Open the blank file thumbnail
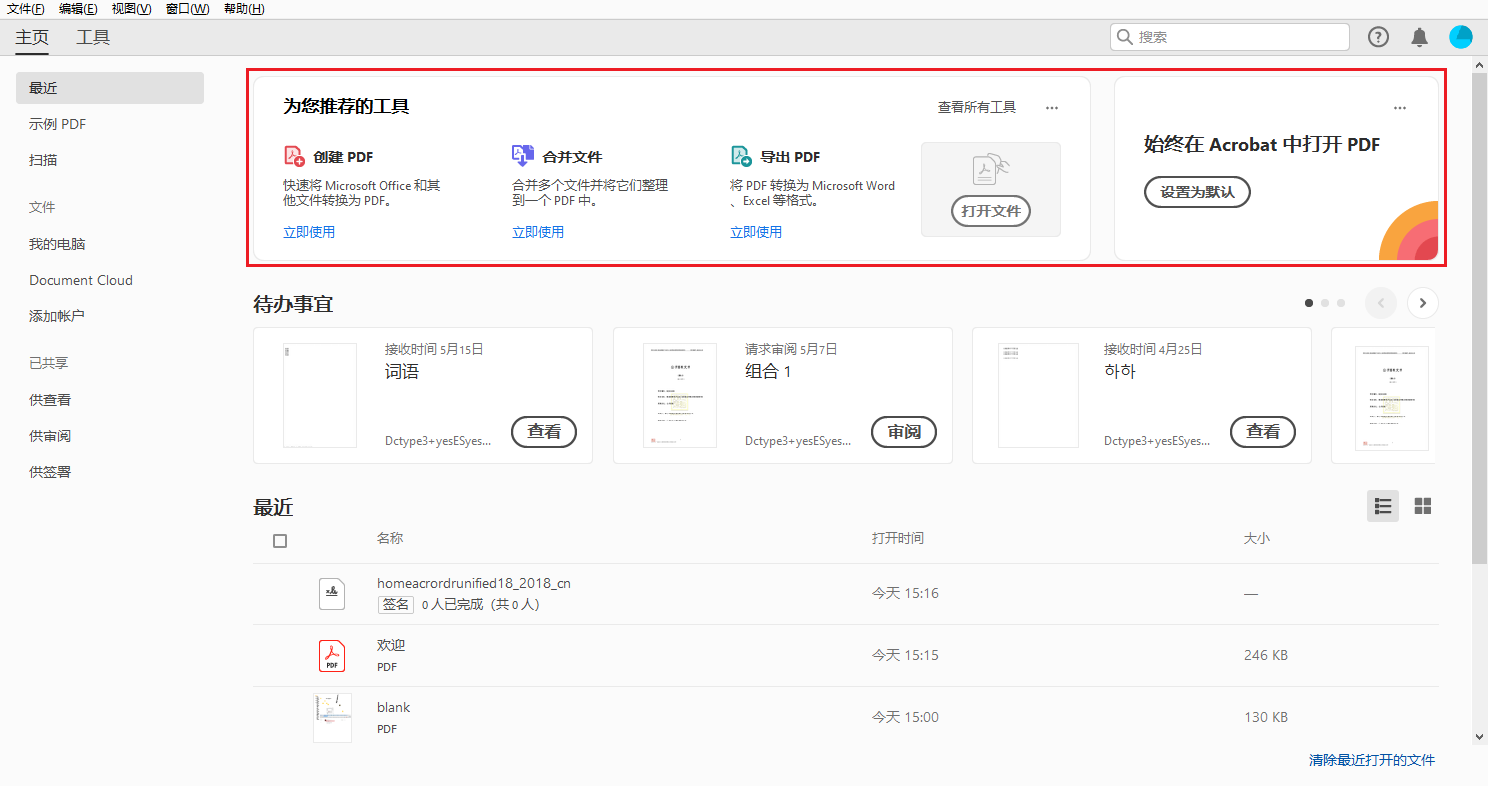Viewport: 1488px width, 786px height. tap(332, 718)
